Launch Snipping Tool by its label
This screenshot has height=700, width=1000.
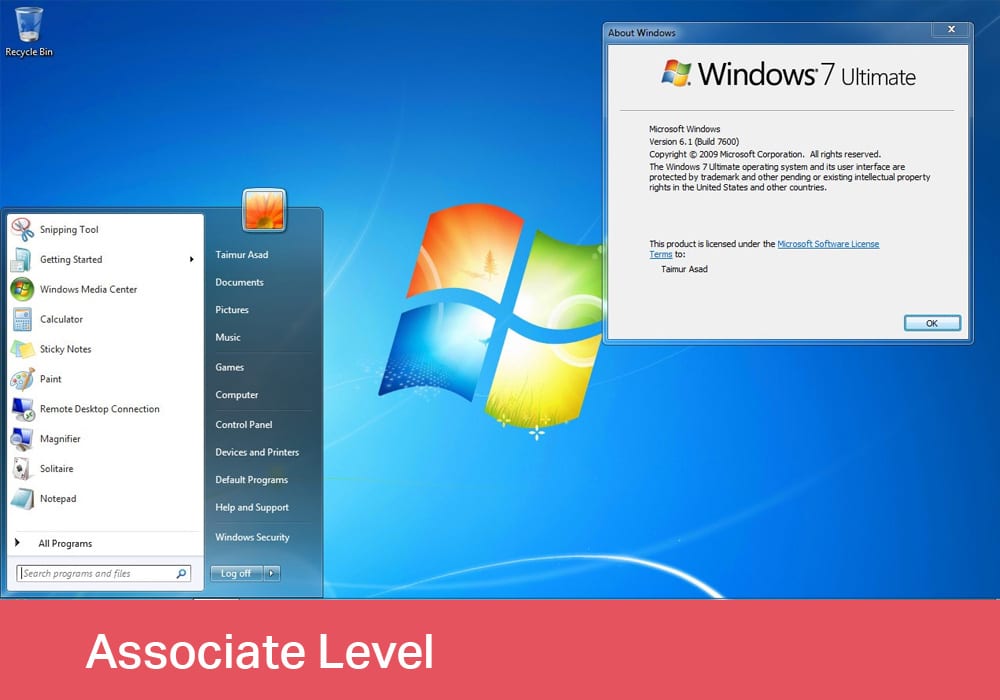(x=69, y=230)
